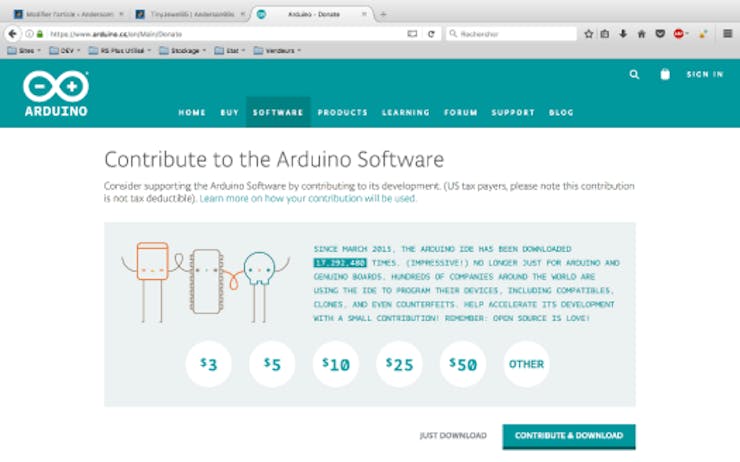Switch to the TinyJewelI95 tab

tap(192, 14)
